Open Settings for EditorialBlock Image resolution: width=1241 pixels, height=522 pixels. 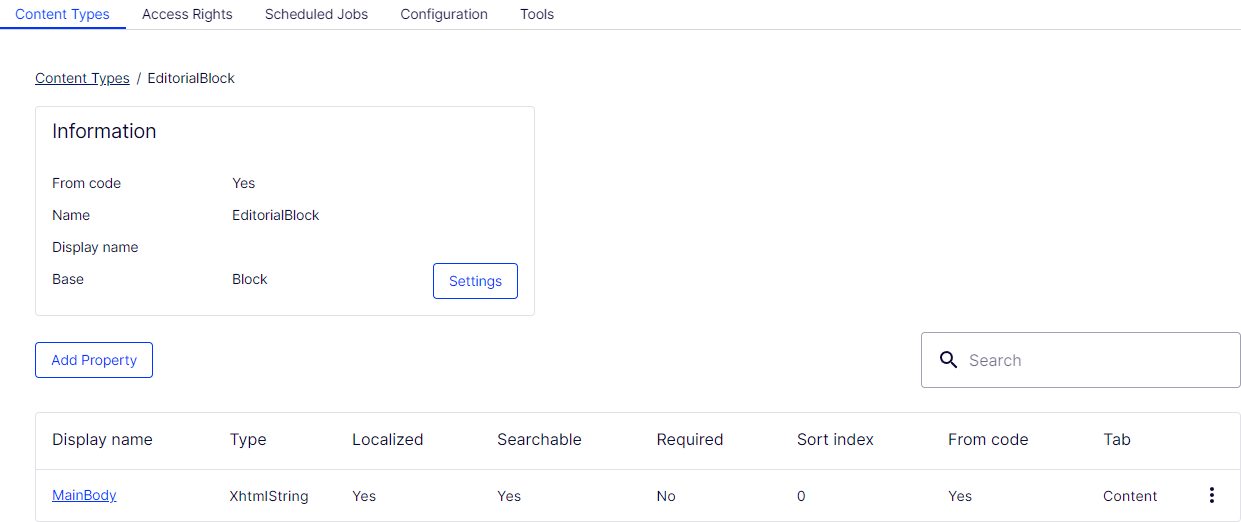(475, 281)
